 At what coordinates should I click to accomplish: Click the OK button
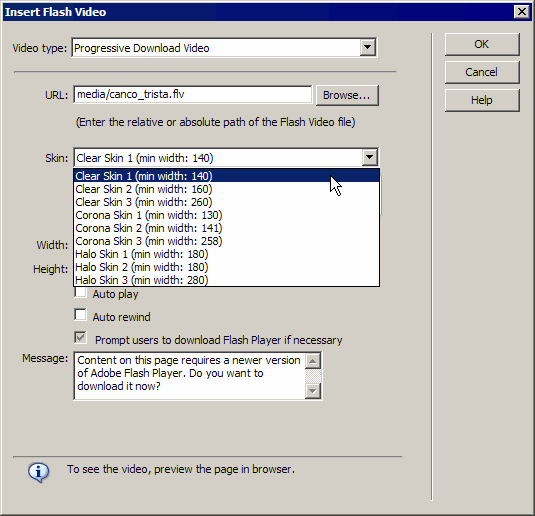point(482,44)
